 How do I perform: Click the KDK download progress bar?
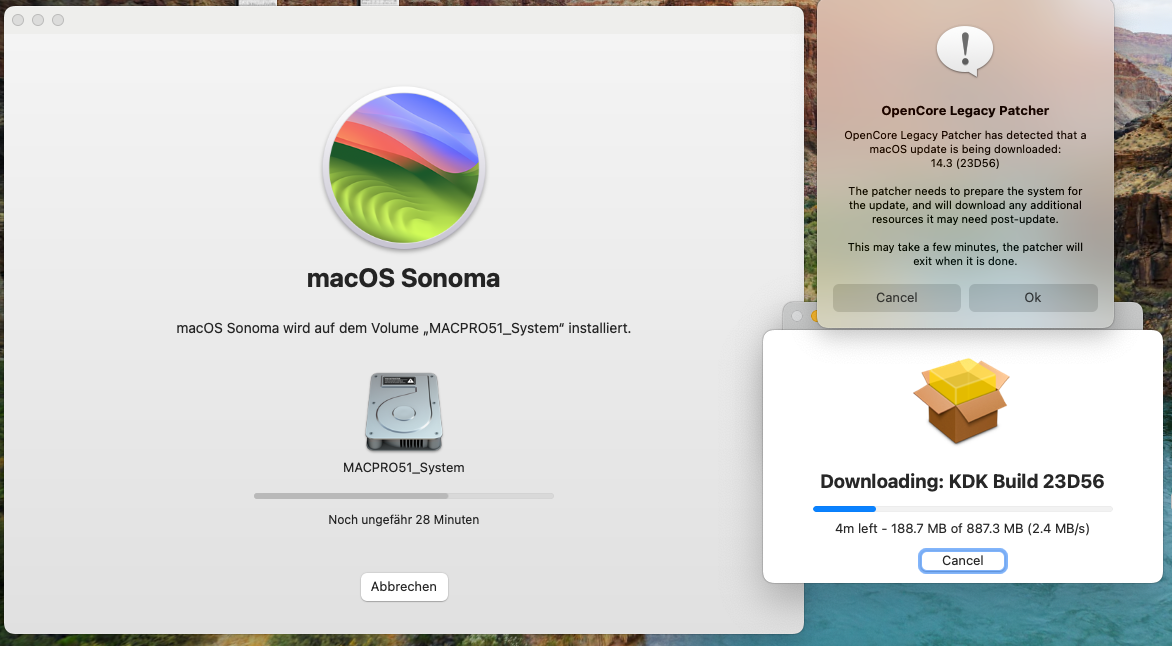pyautogui.click(x=963, y=509)
